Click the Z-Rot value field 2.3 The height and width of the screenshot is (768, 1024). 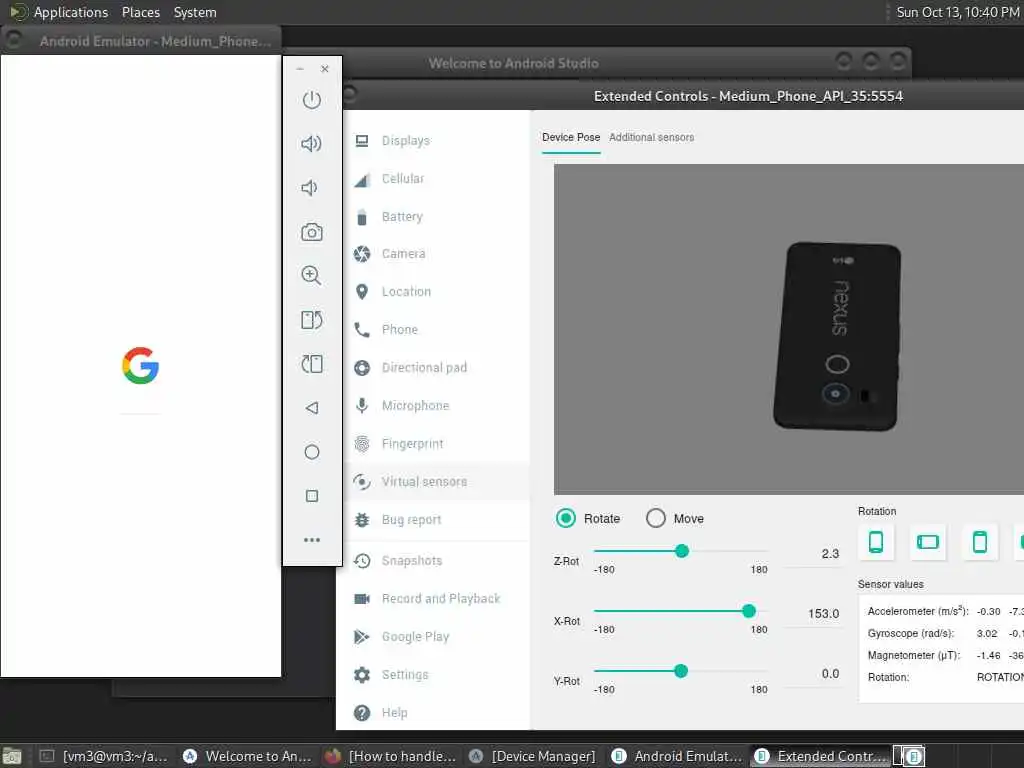coord(812,554)
